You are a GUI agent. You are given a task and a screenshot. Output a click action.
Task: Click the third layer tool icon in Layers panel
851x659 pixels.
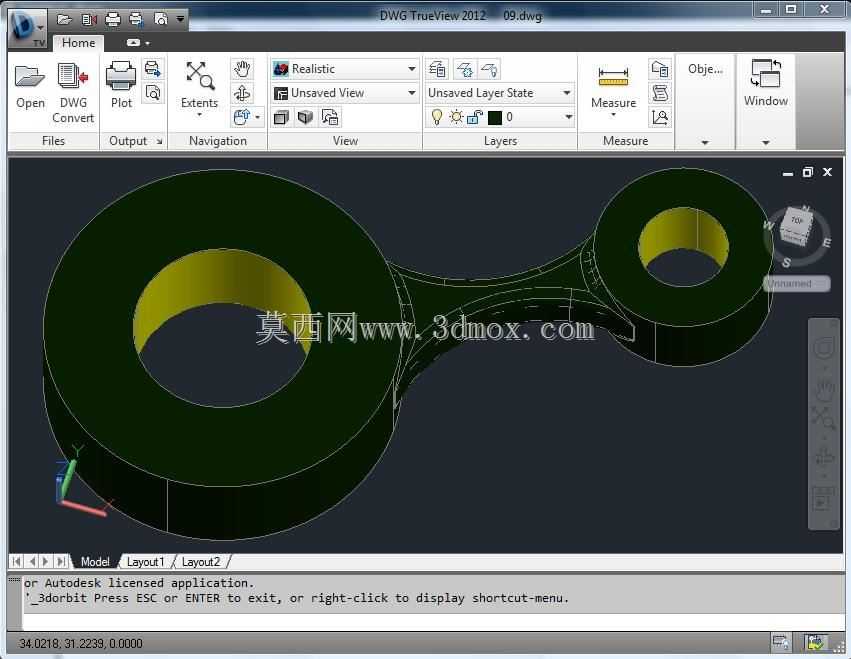tap(489, 69)
